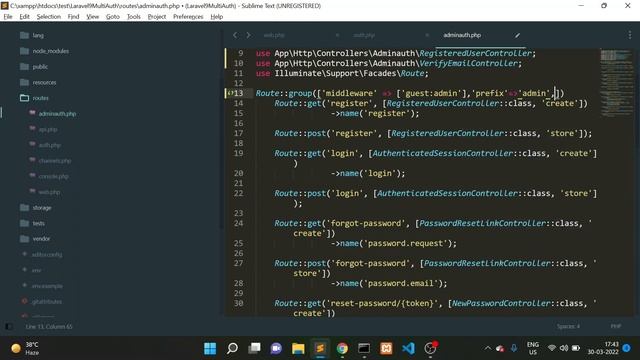The height and width of the screenshot is (360, 640).
Task: Open the .env.example file
Action: coord(47,286)
